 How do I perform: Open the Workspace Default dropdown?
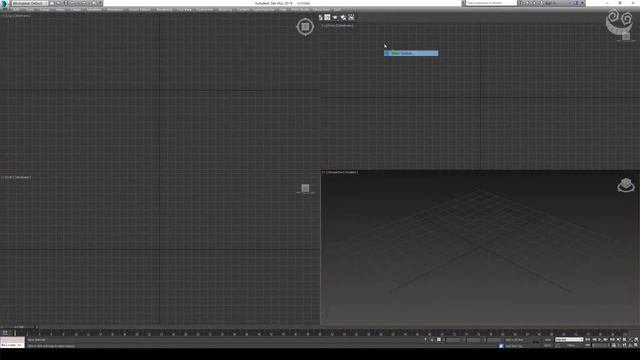(x=29, y=3)
